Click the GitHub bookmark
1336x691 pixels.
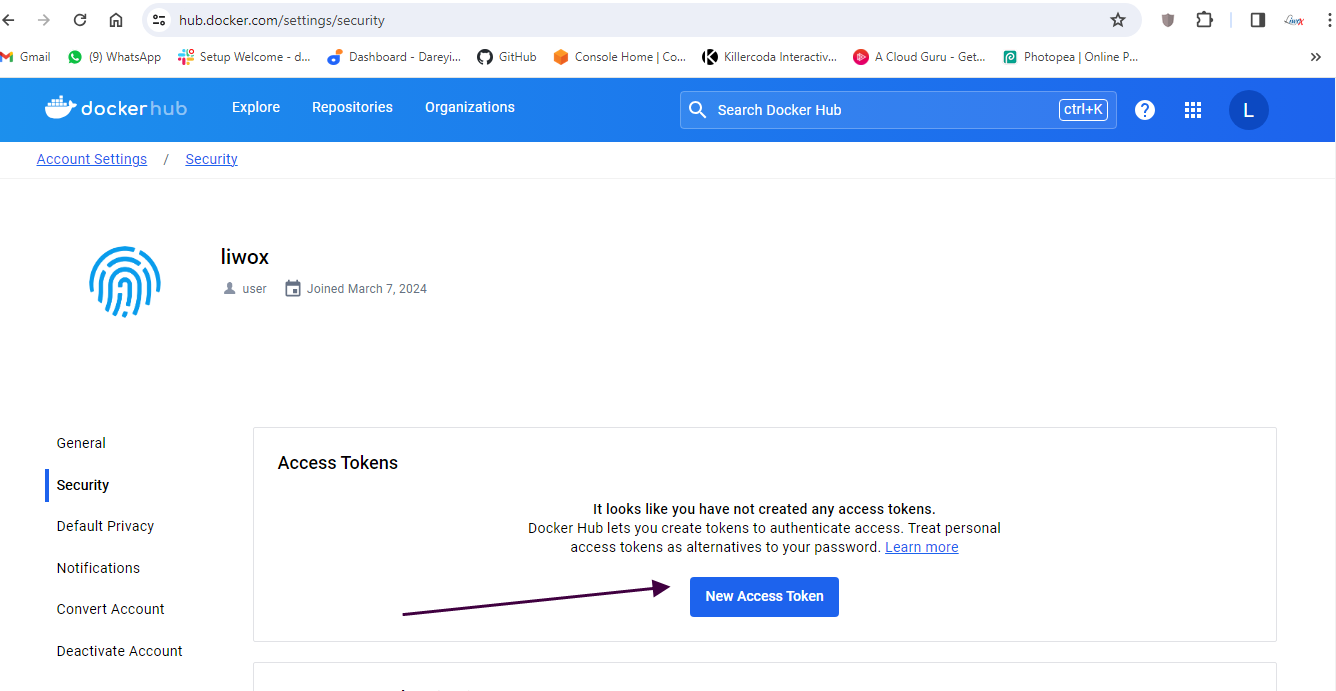click(x=506, y=57)
